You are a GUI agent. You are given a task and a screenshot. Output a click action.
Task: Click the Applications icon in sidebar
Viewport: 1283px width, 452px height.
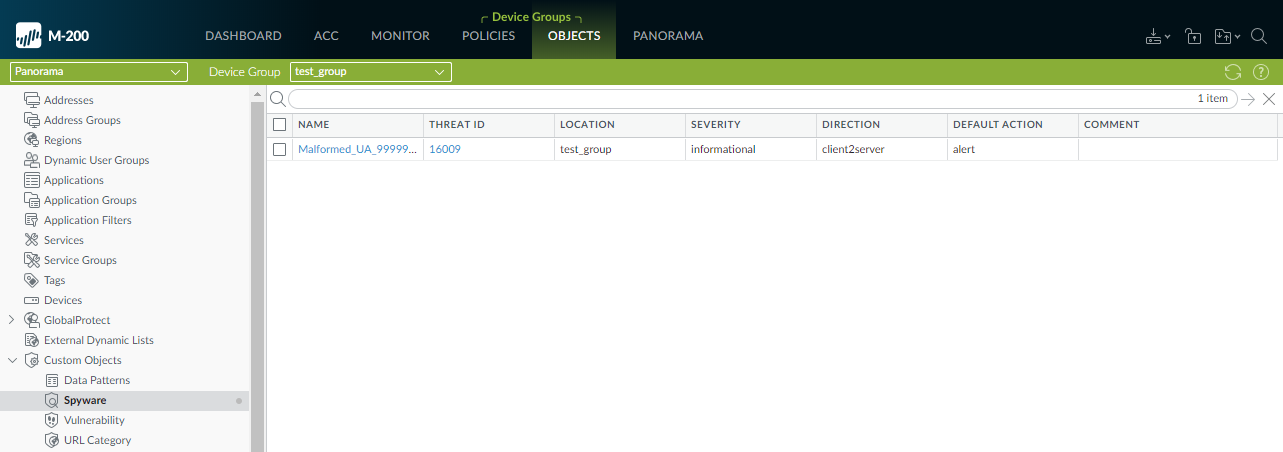32,180
